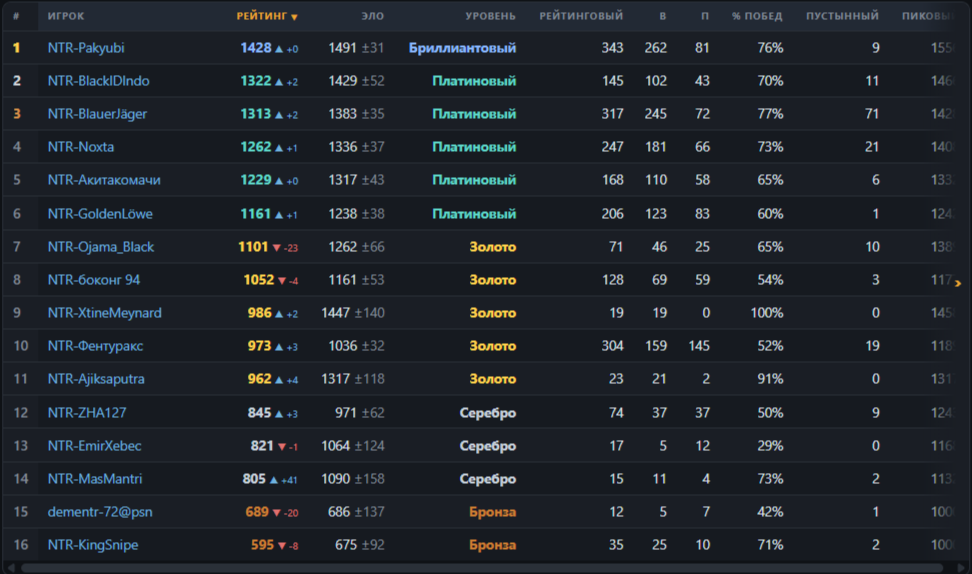Open player NTR-XtineMeynard profile

(x=105, y=313)
